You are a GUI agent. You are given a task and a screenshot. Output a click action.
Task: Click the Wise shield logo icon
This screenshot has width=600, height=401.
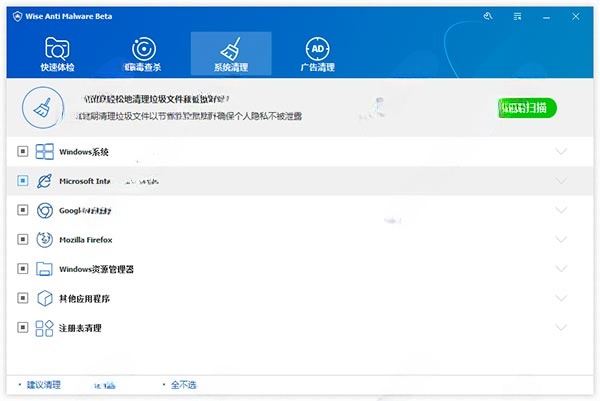17,16
